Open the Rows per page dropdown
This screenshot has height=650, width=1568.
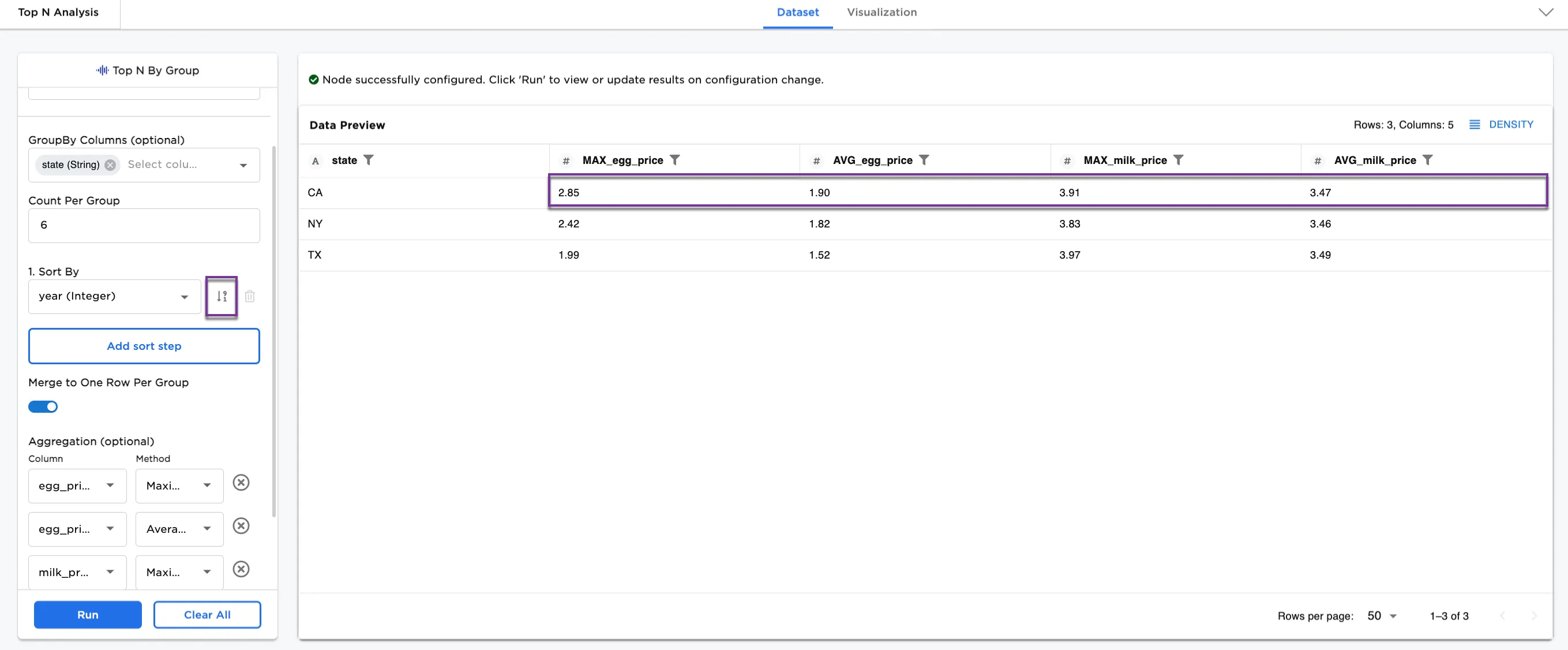(1382, 616)
